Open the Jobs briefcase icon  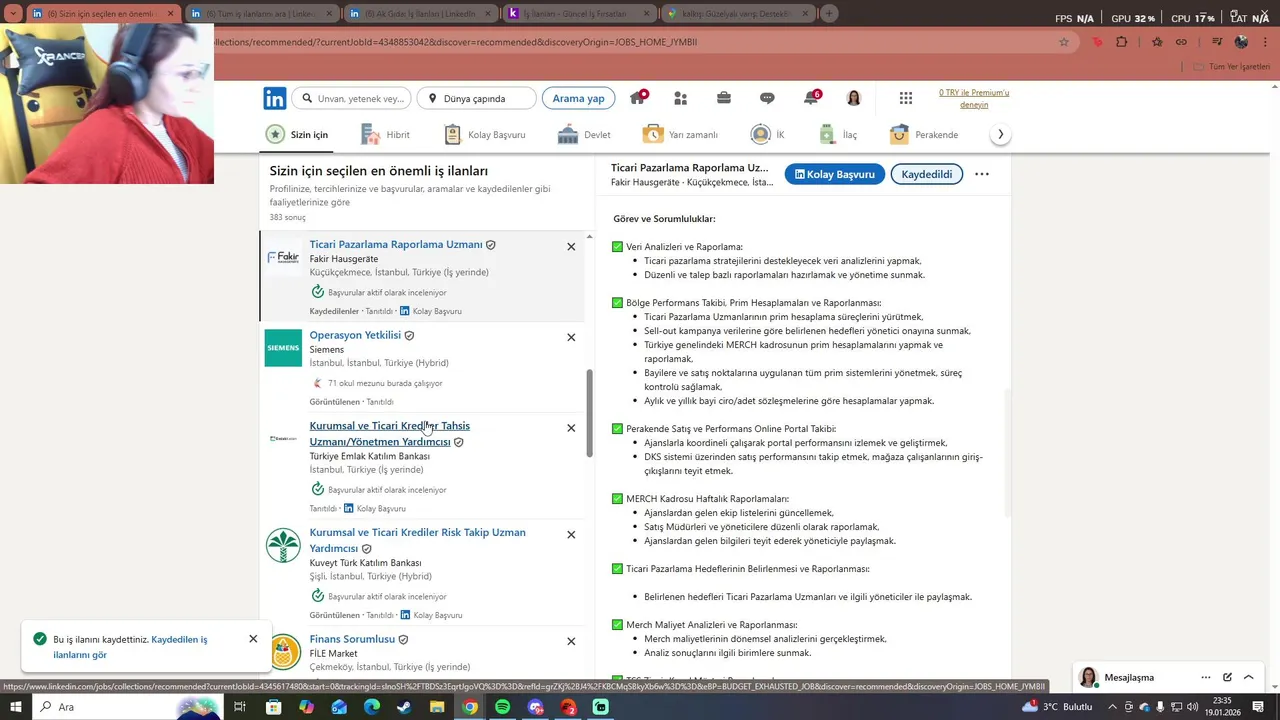(x=723, y=98)
